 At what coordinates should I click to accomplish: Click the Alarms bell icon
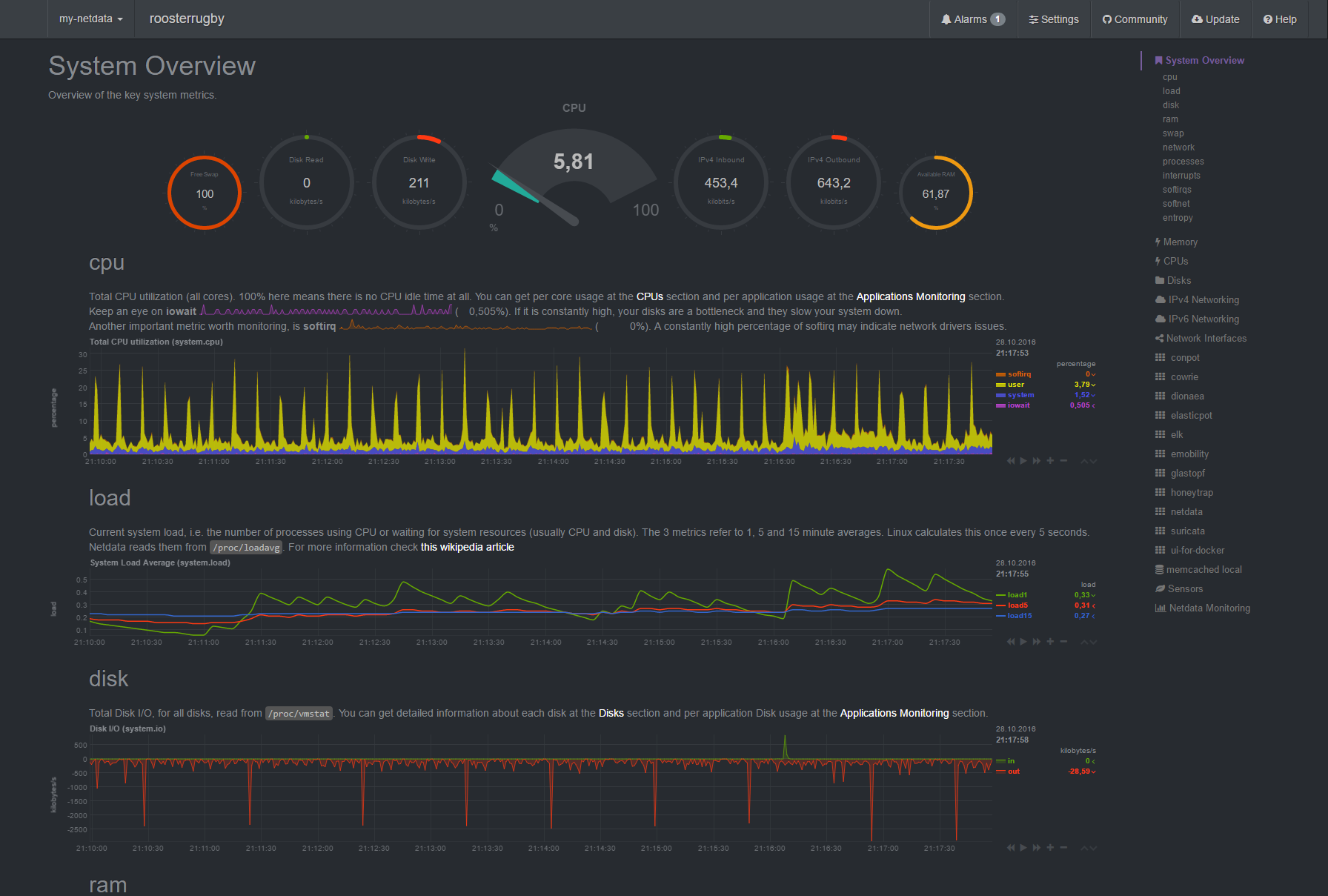(946, 19)
